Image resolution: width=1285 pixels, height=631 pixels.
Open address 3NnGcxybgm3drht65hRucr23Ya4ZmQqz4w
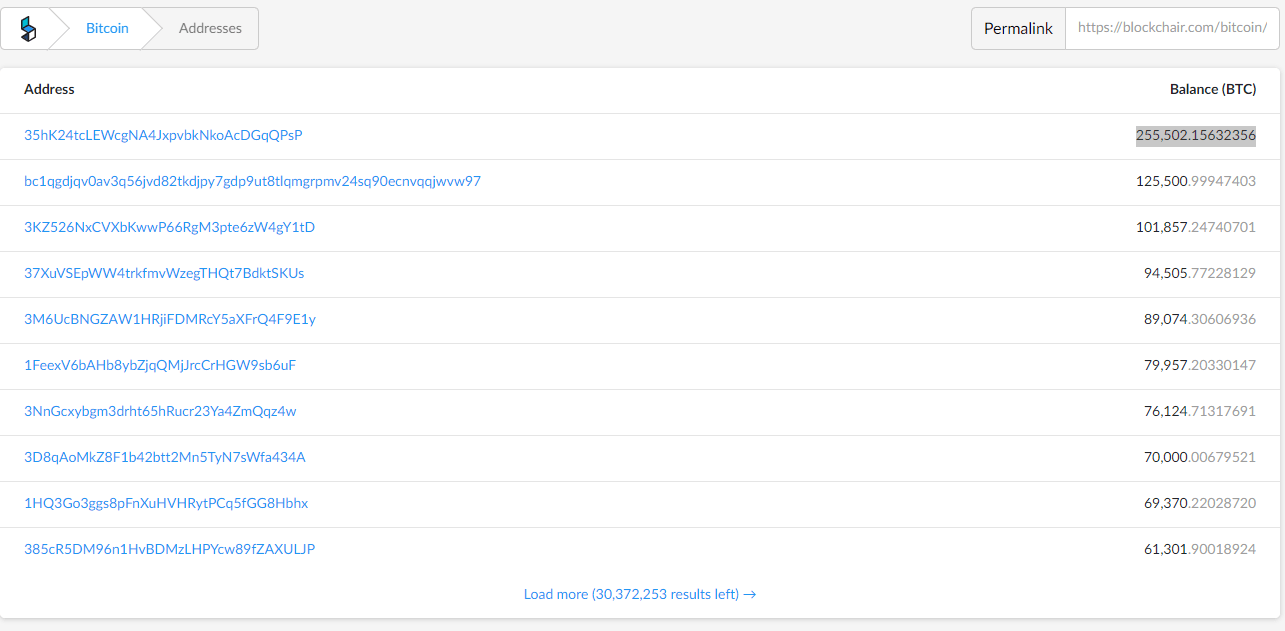click(160, 411)
